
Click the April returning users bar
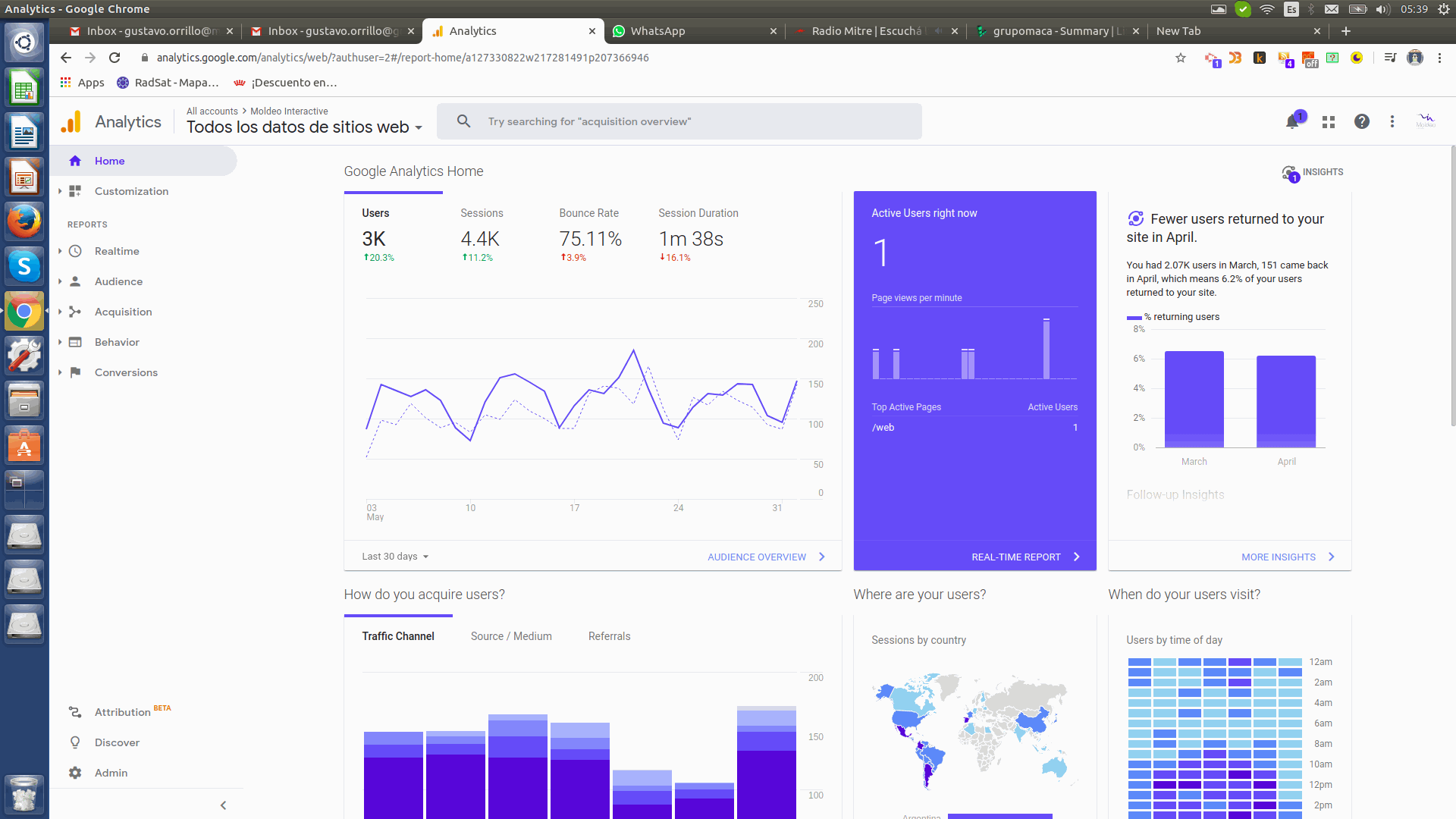coord(1286,401)
